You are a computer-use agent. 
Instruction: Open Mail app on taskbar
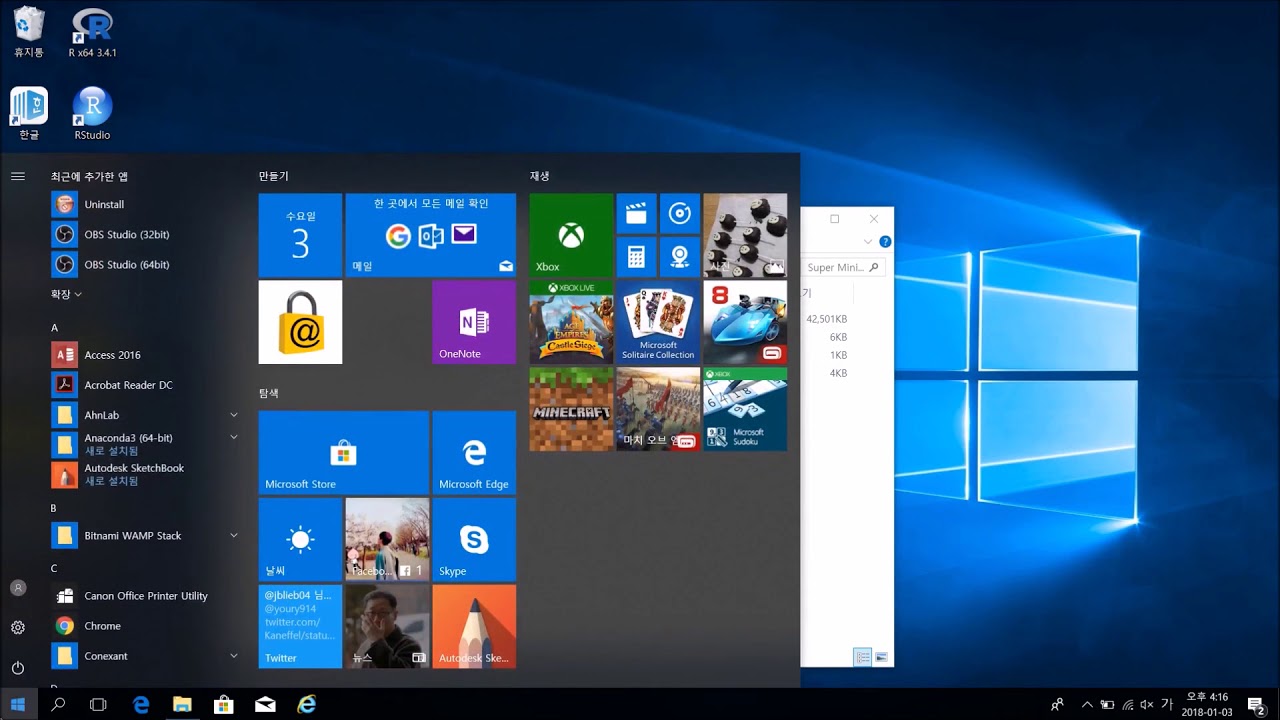265,704
